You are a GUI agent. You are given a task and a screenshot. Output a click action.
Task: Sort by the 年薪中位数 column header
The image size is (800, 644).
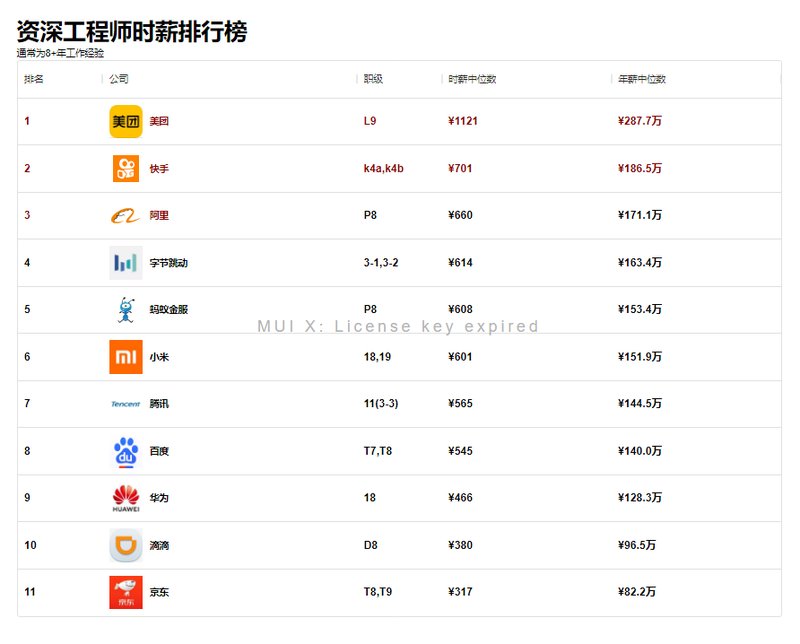tap(642, 79)
